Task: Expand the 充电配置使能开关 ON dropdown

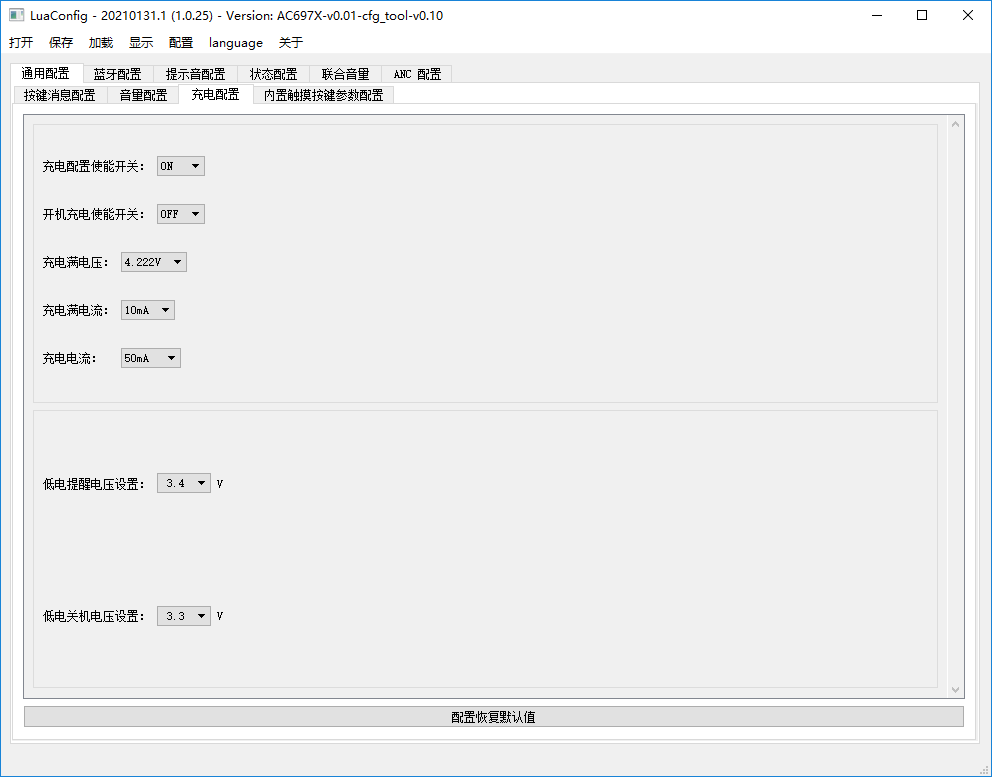Action: tap(181, 166)
